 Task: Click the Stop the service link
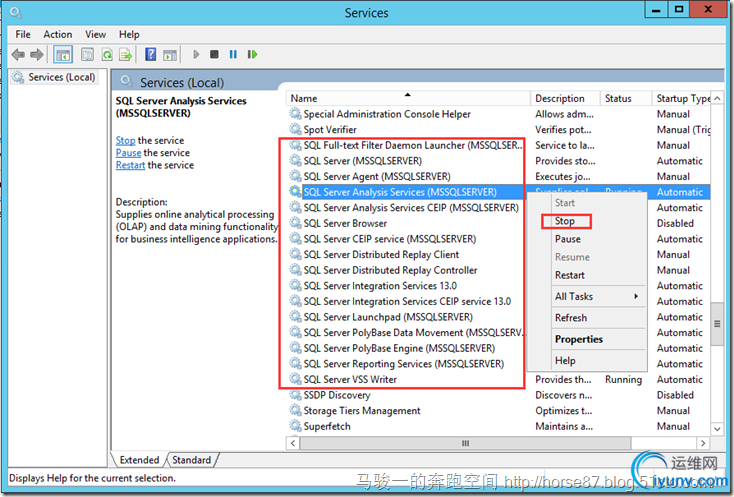125,140
